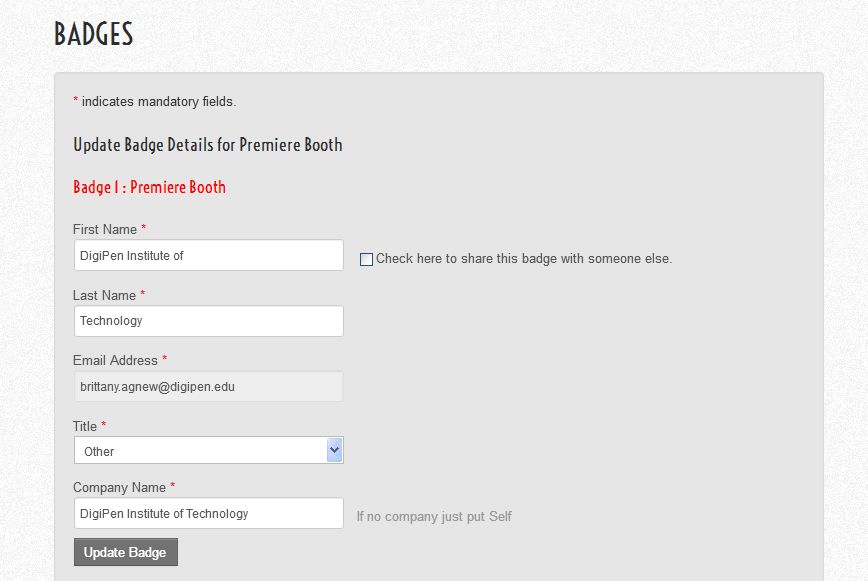Select the Company Name input field

(208, 513)
